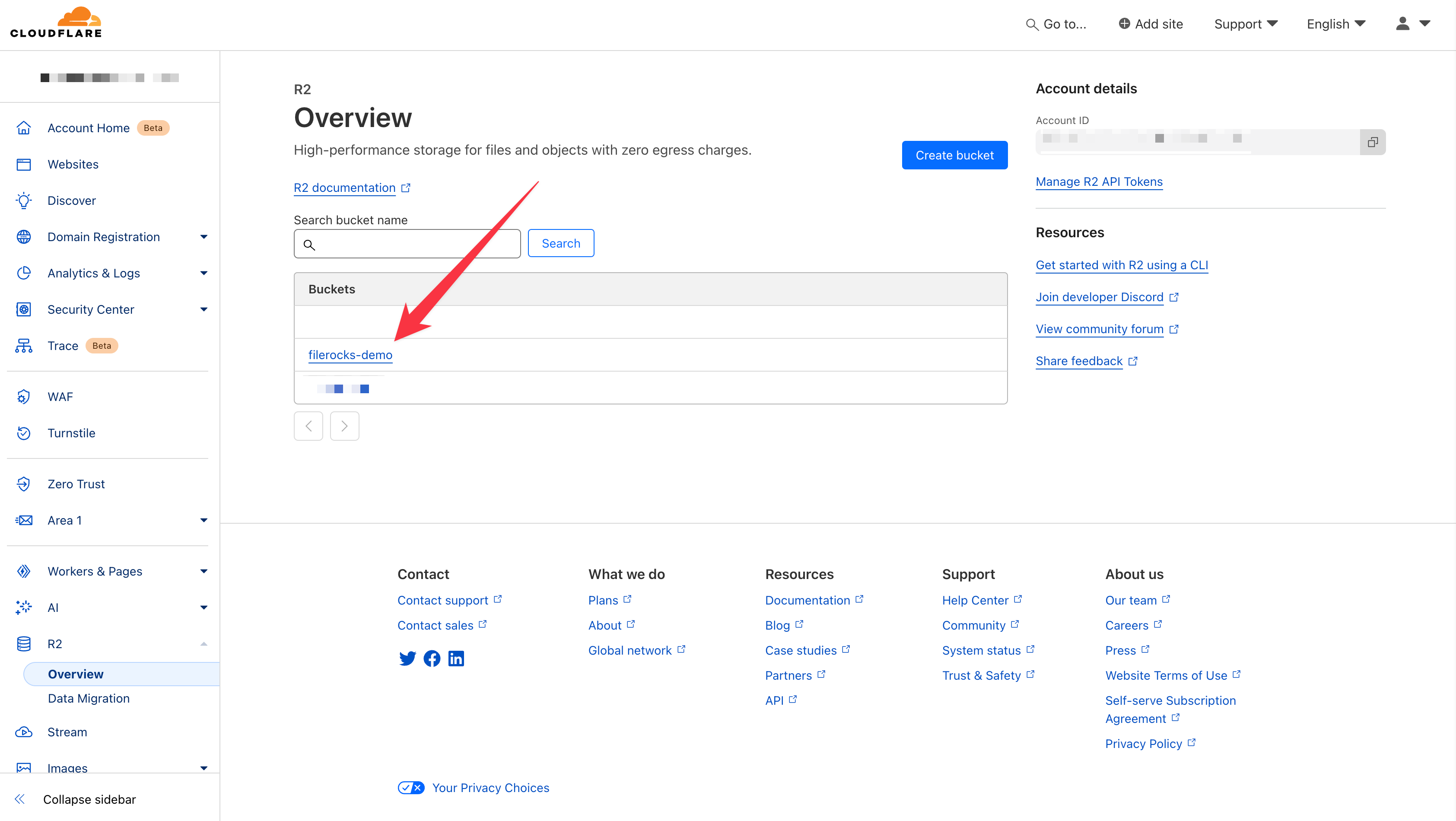Click the Security Center icon

[x=24, y=309]
